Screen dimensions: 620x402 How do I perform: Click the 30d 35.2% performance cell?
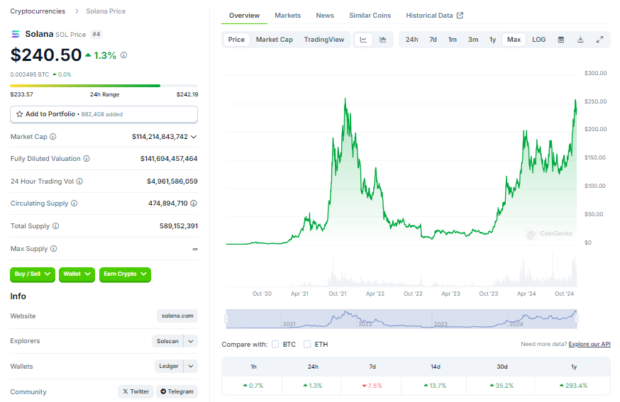502,385
